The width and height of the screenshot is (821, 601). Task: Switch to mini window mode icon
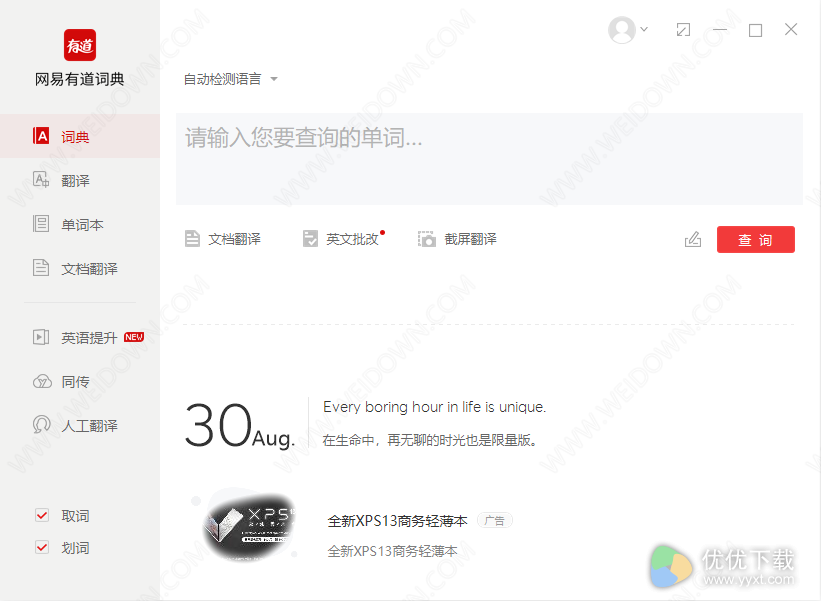click(683, 30)
